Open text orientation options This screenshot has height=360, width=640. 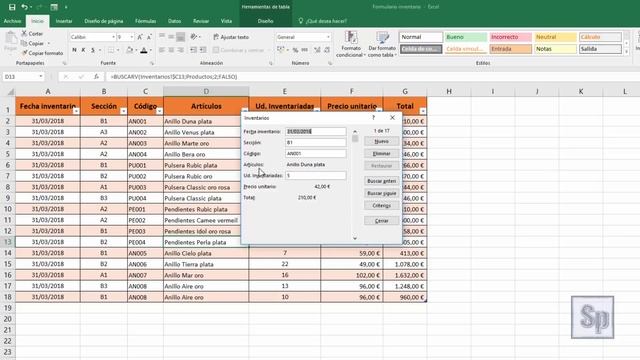[x=194, y=37]
